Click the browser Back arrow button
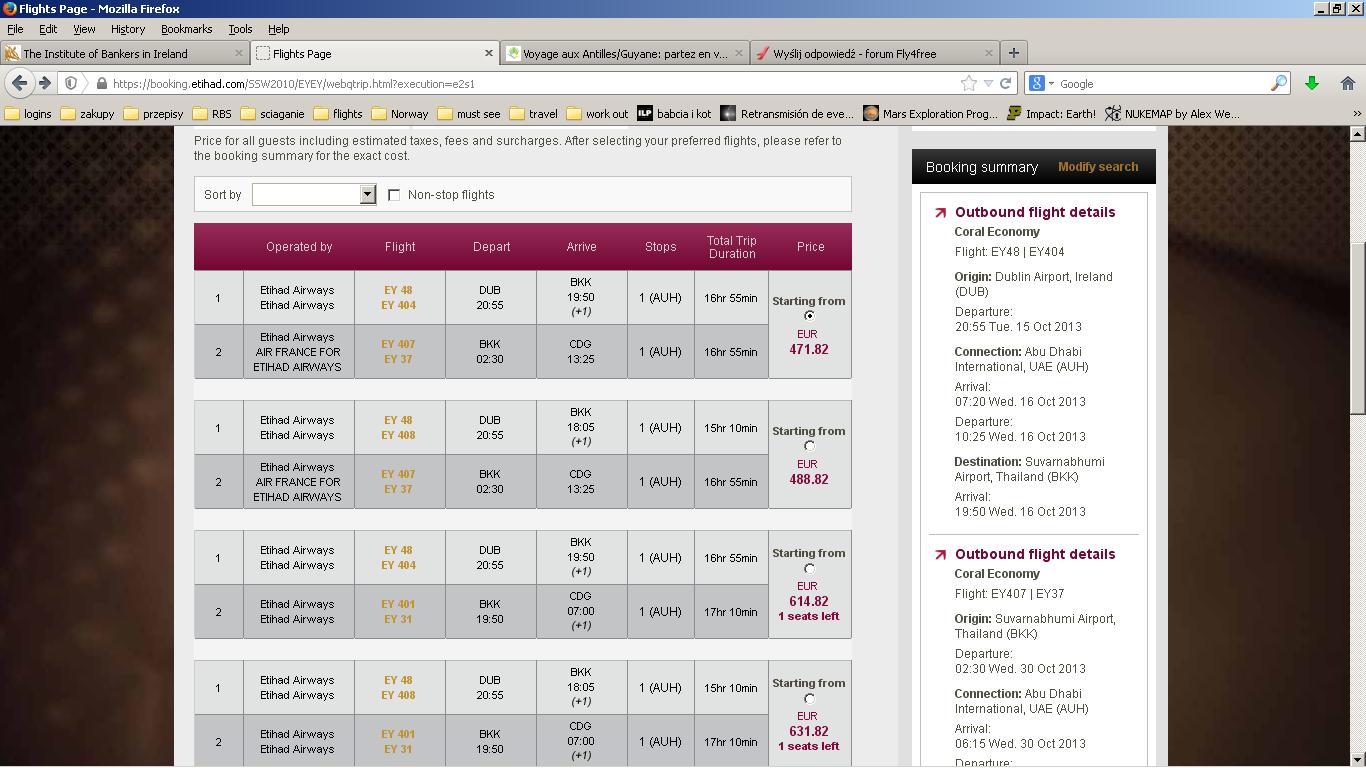The width and height of the screenshot is (1366, 768). (19, 83)
